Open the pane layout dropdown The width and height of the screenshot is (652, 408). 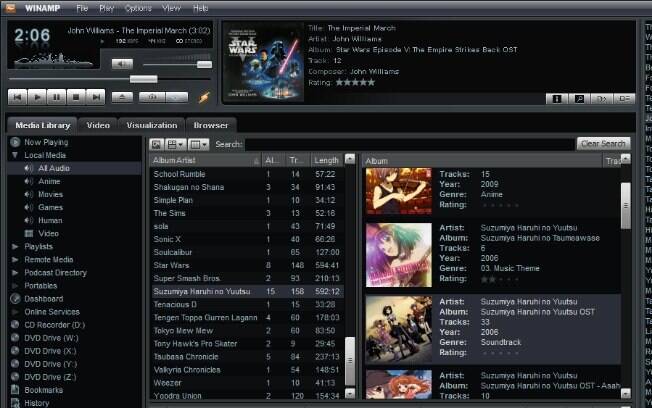pyautogui.click(x=175, y=144)
